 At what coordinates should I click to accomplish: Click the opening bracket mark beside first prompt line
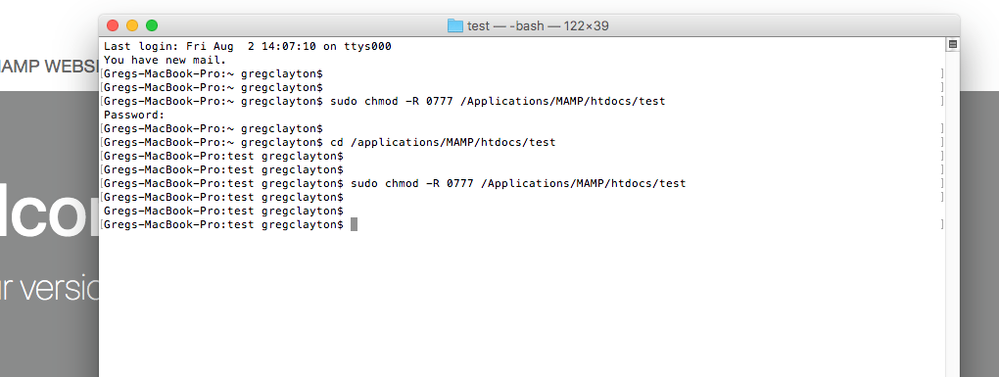tap(101, 74)
